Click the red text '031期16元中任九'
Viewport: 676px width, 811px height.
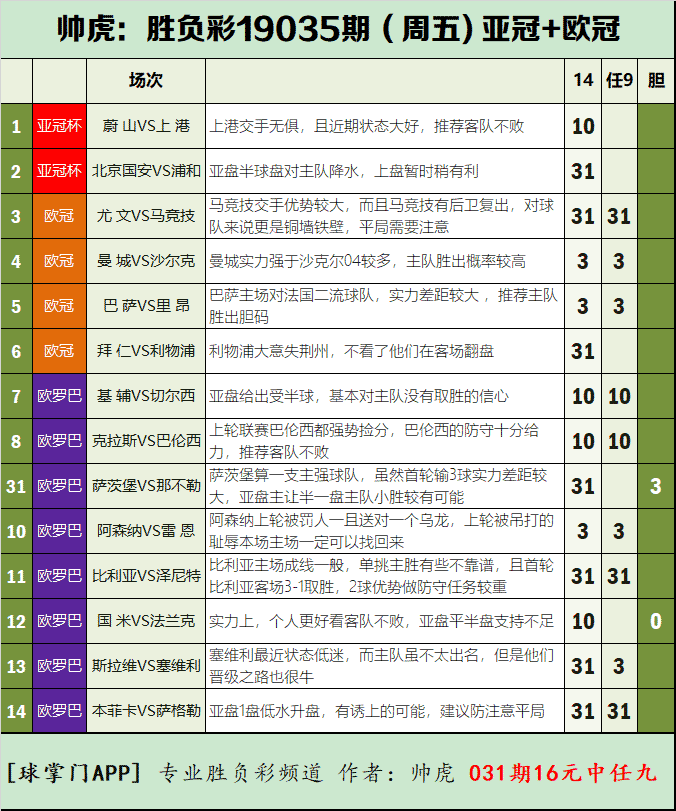pyautogui.click(x=563, y=772)
